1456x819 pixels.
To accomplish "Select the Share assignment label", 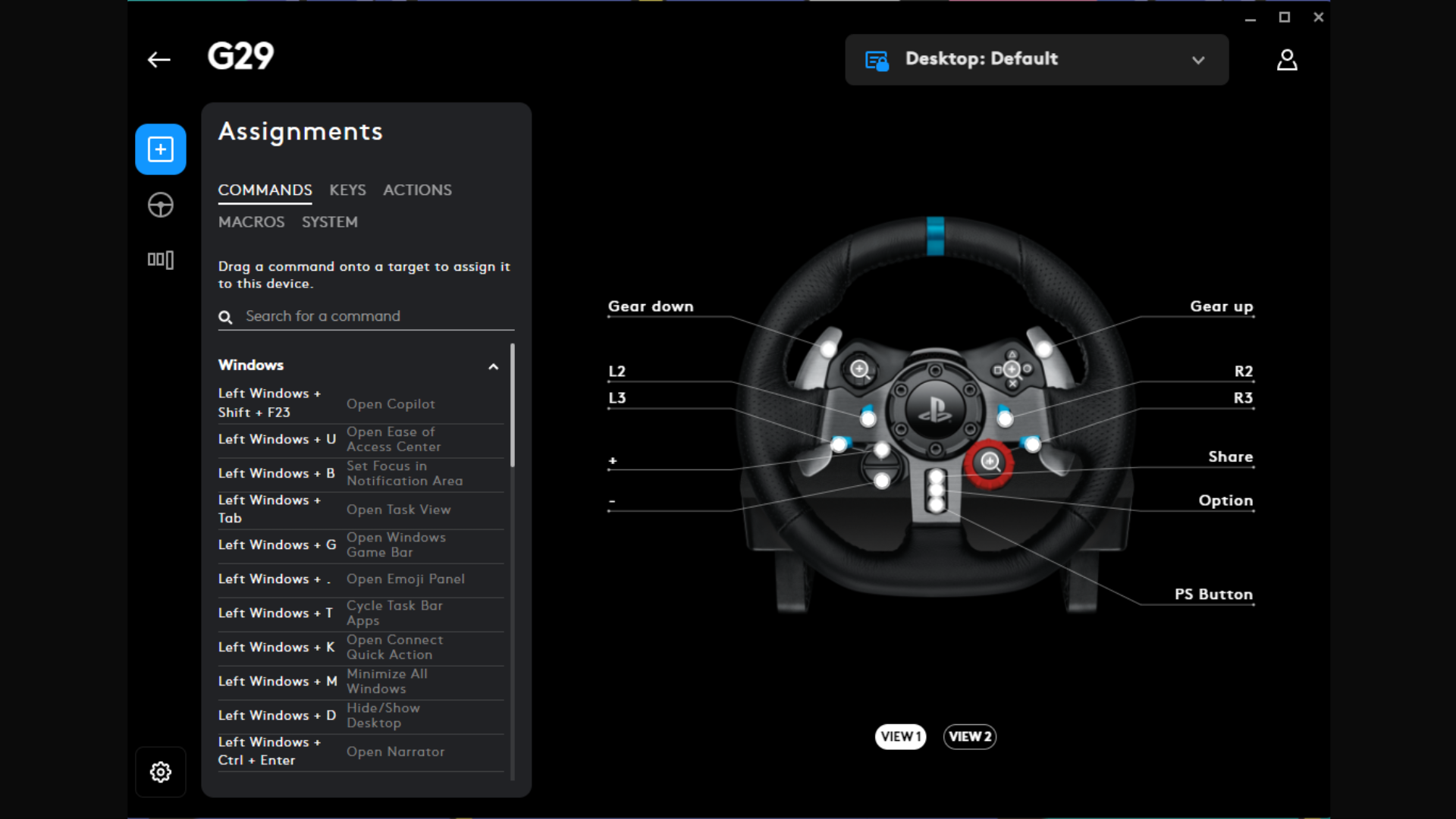I will 1231,457.
